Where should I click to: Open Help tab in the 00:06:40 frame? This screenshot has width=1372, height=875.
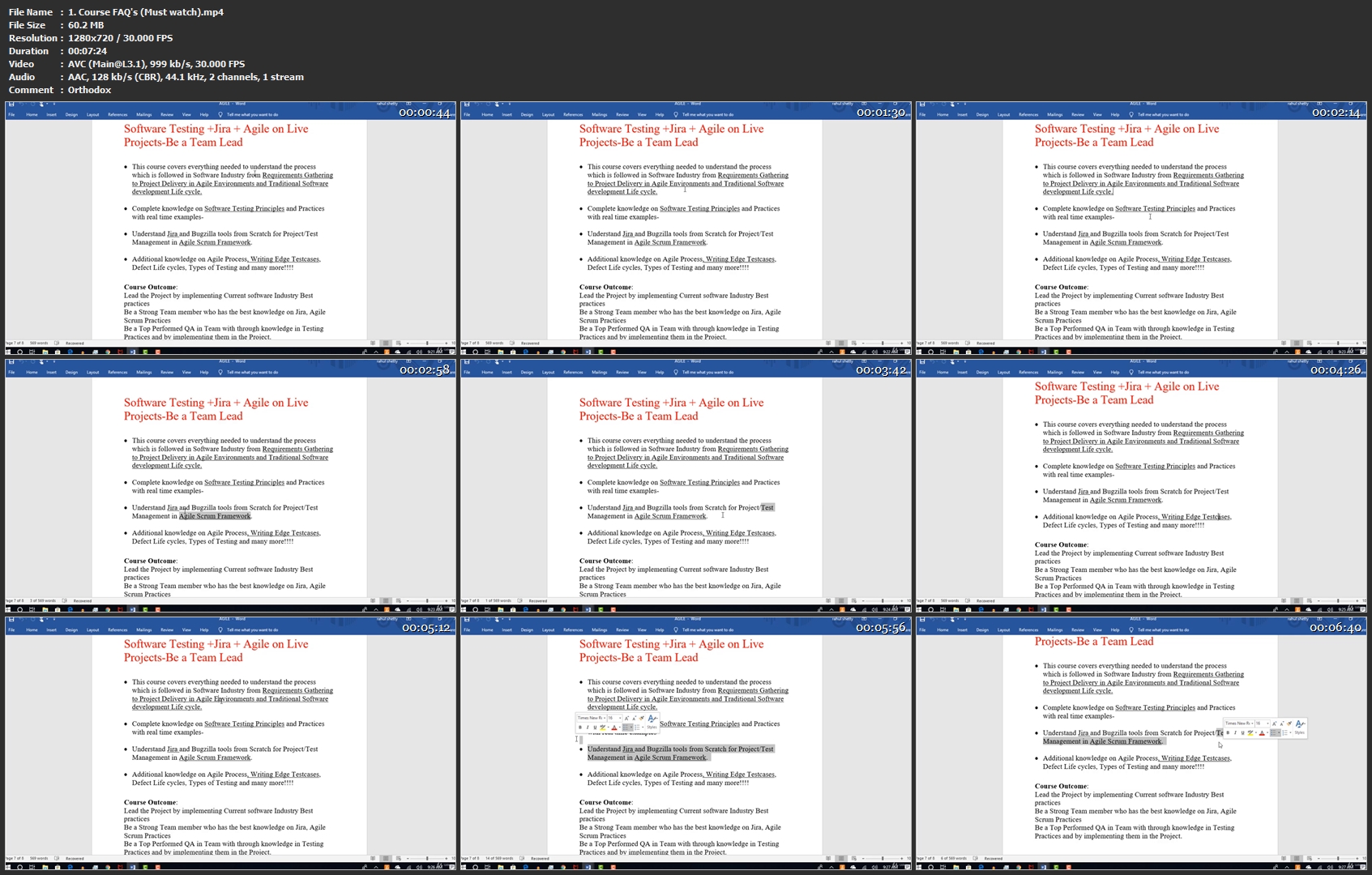pyautogui.click(x=1115, y=630)
